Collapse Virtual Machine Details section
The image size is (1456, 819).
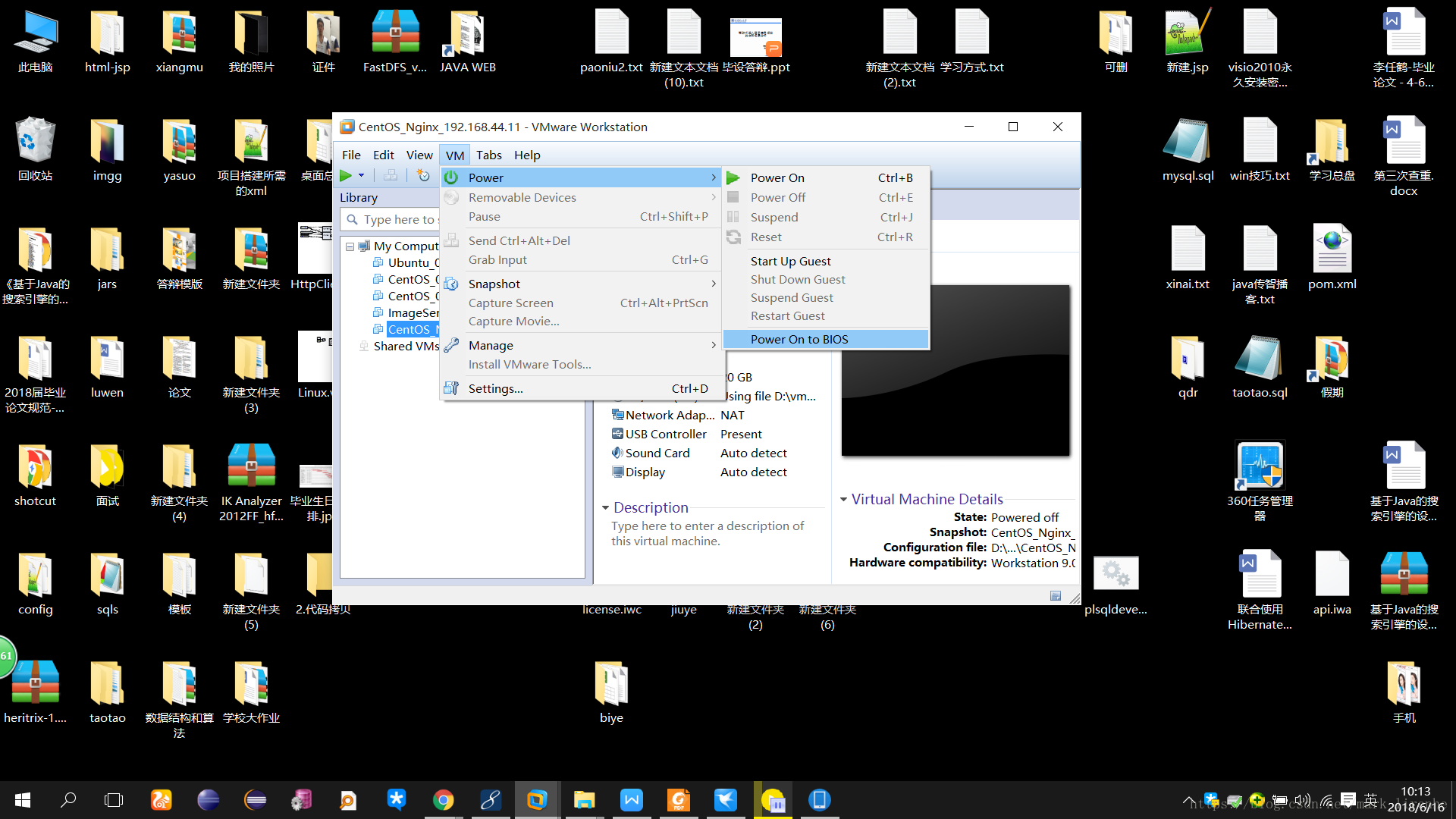coord(843,499)
